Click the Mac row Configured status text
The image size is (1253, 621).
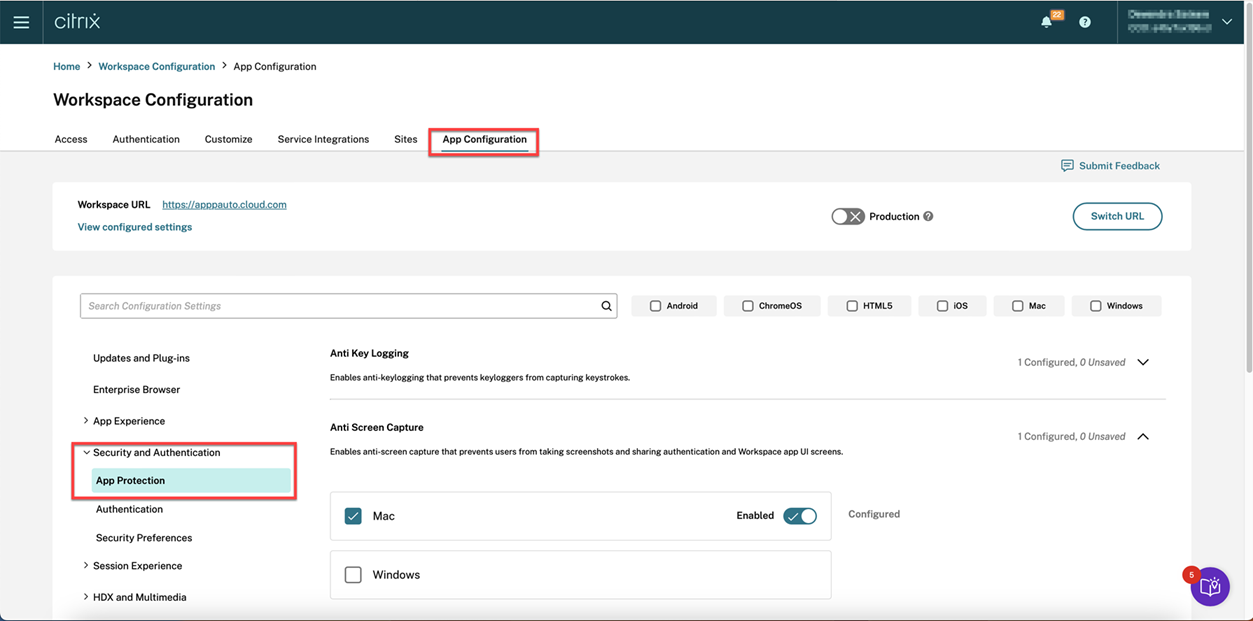click(x=874, y=514)
